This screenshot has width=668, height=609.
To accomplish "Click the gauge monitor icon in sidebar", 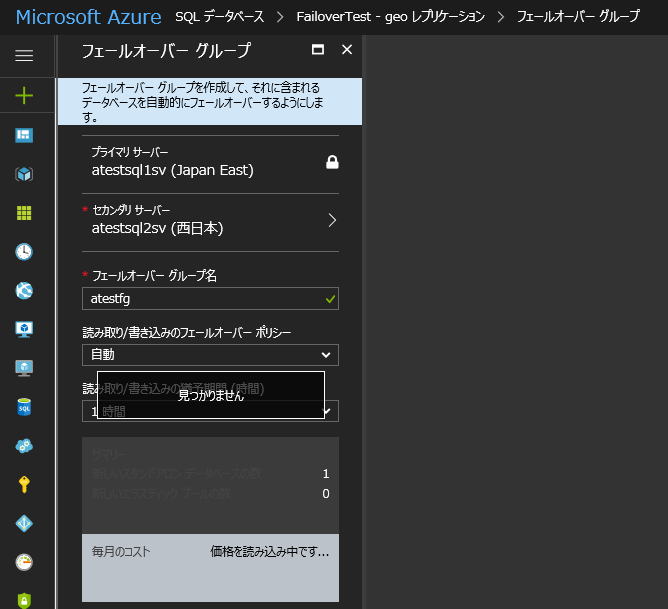I will [x=24, y=562].
